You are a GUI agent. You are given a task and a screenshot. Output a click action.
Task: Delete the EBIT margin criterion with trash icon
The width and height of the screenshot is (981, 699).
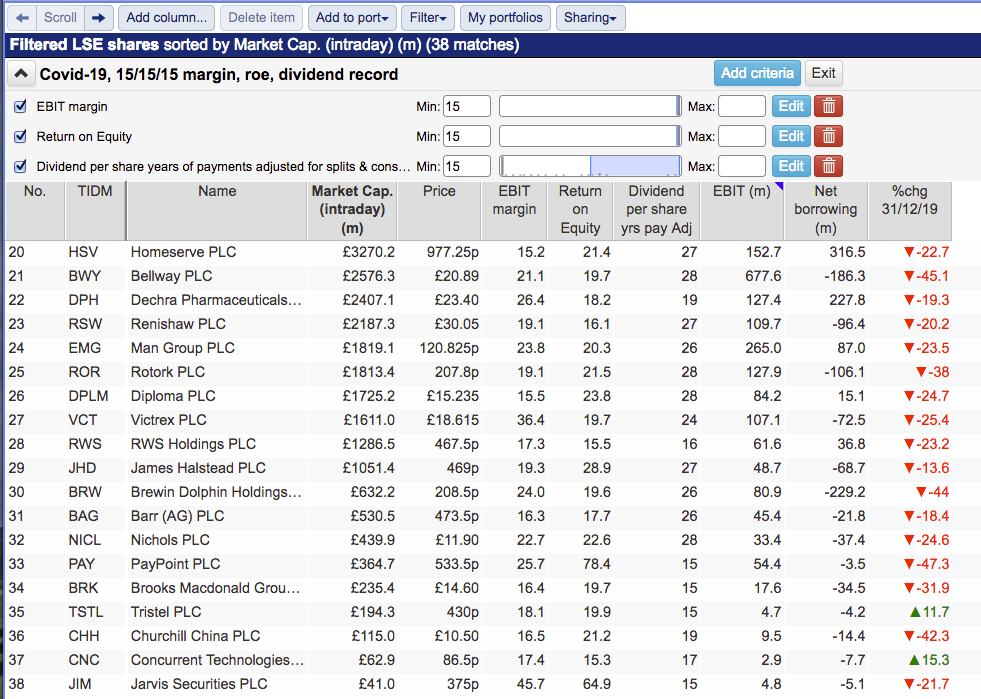coord(828,106)
